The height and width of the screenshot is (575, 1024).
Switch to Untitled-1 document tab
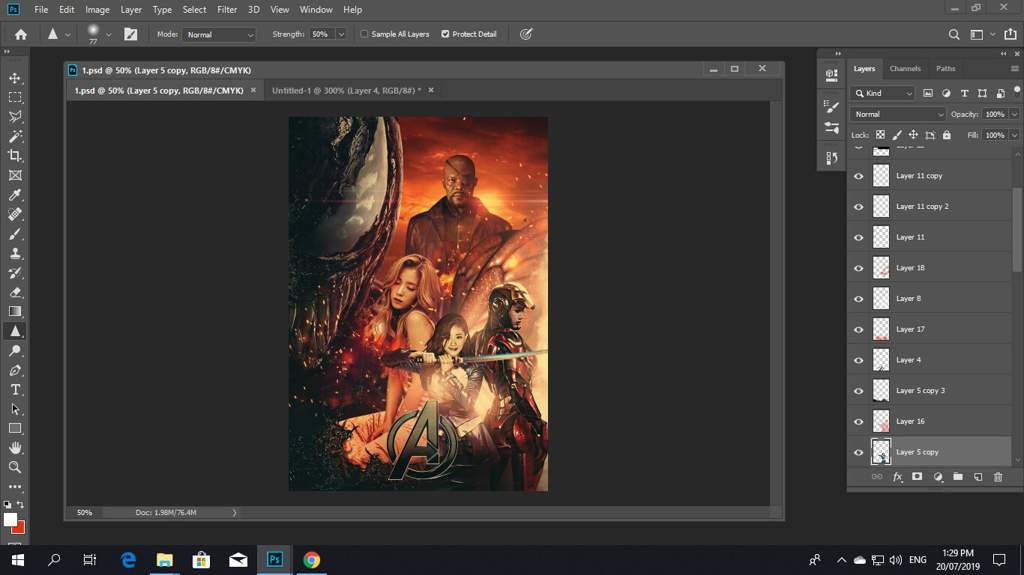point(346,91)
